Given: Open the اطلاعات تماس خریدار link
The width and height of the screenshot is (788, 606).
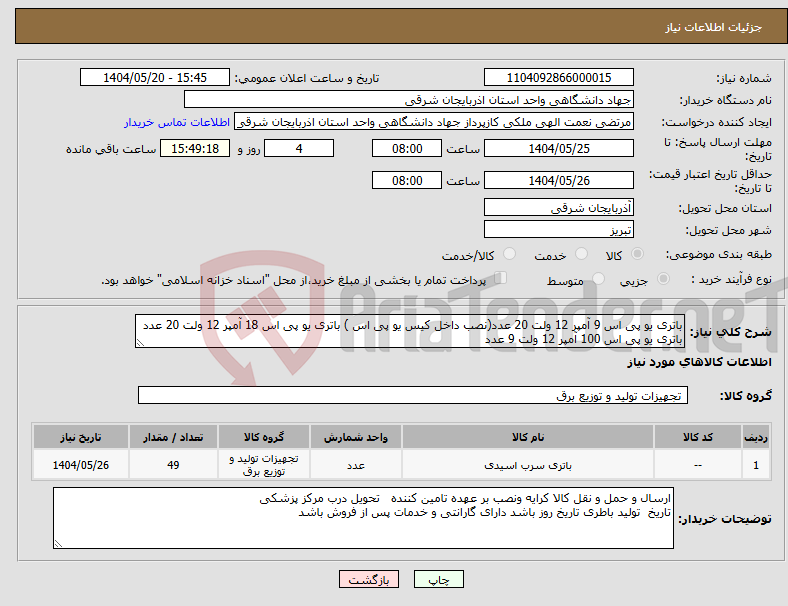Looking at the screenshot, I should pos(177,122).
